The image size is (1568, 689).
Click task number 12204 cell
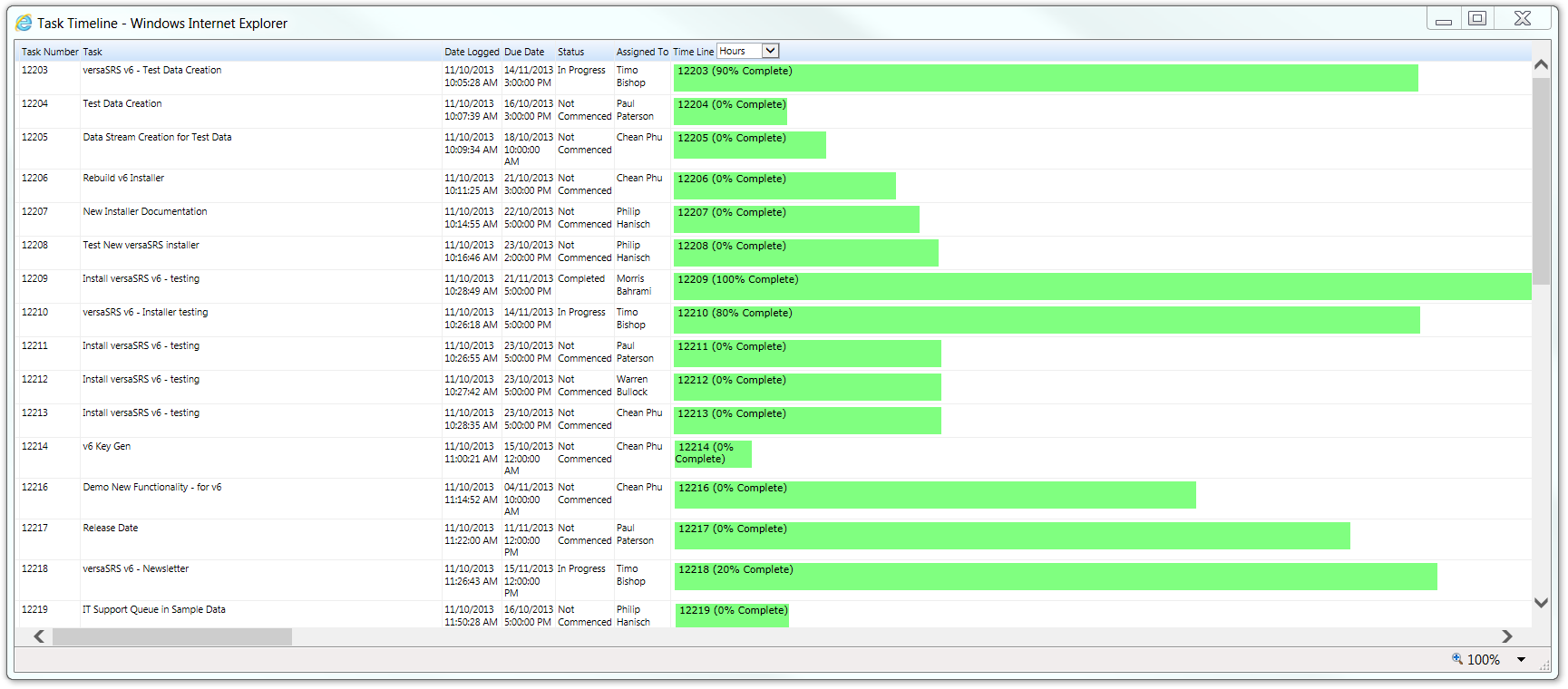click(x=34, y=103)
